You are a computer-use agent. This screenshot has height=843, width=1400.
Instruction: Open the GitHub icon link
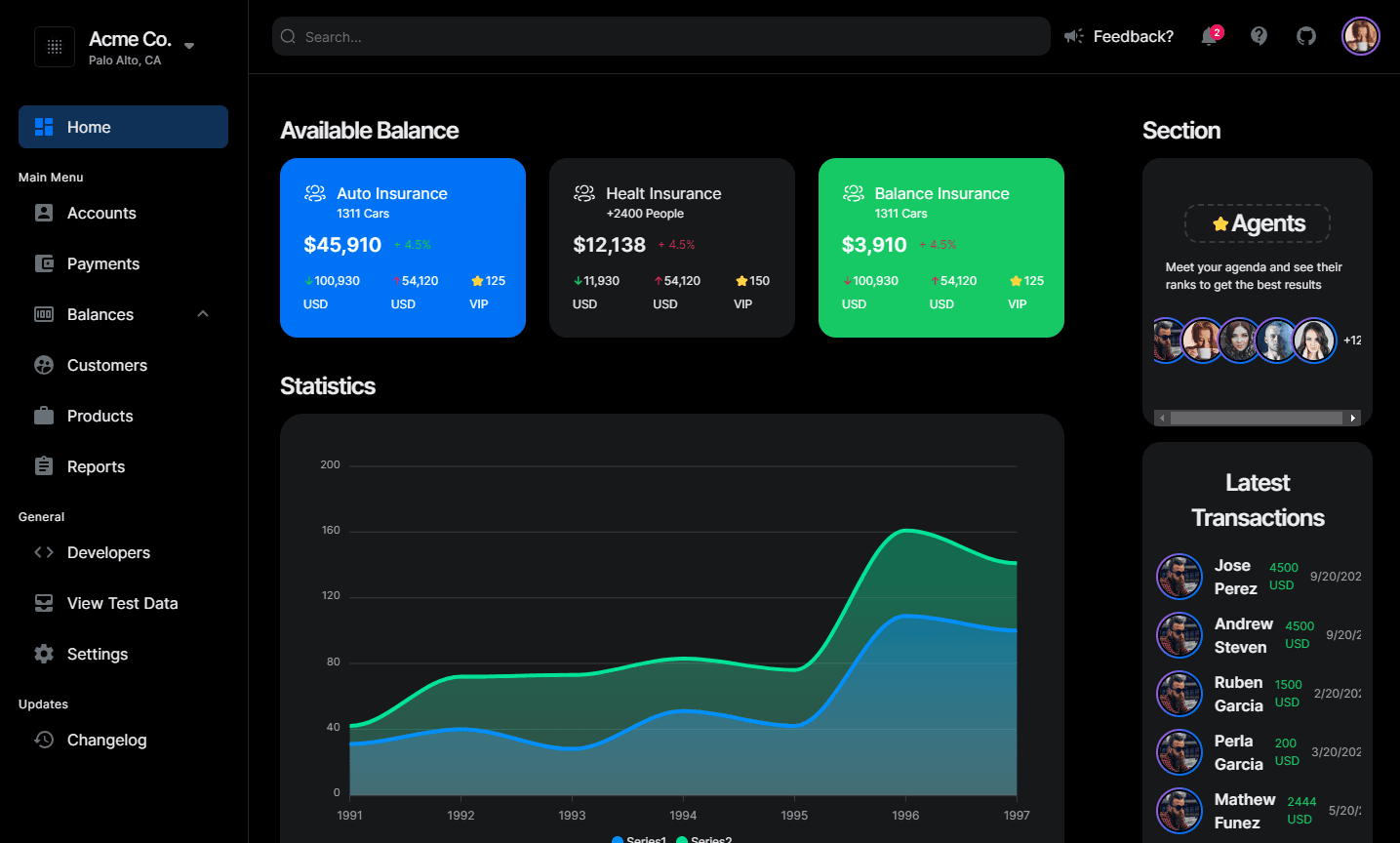[1306, 36]
